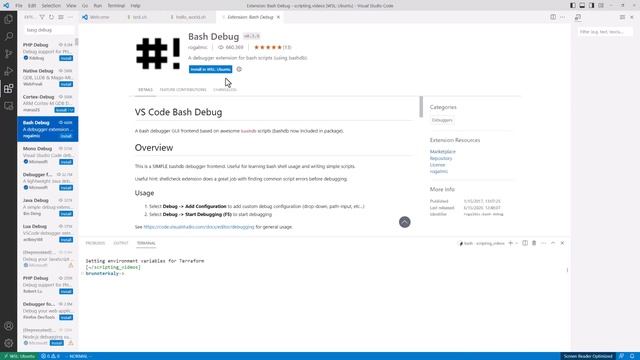Screen dimensions: 640x360
Task: Open the Edit menu
Action: (x=32, y=6)
